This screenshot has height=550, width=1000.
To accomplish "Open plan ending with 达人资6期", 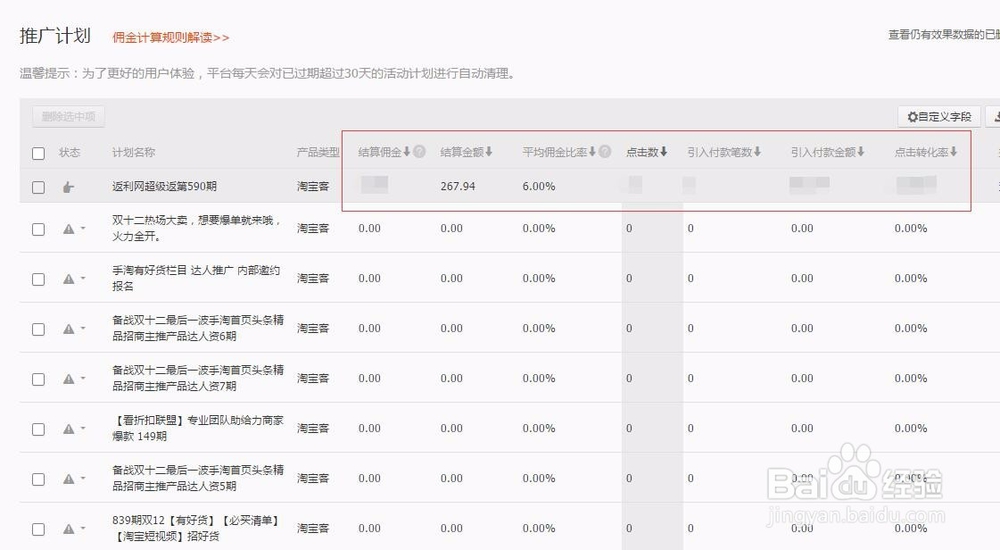I will click(x=198, y=328).
